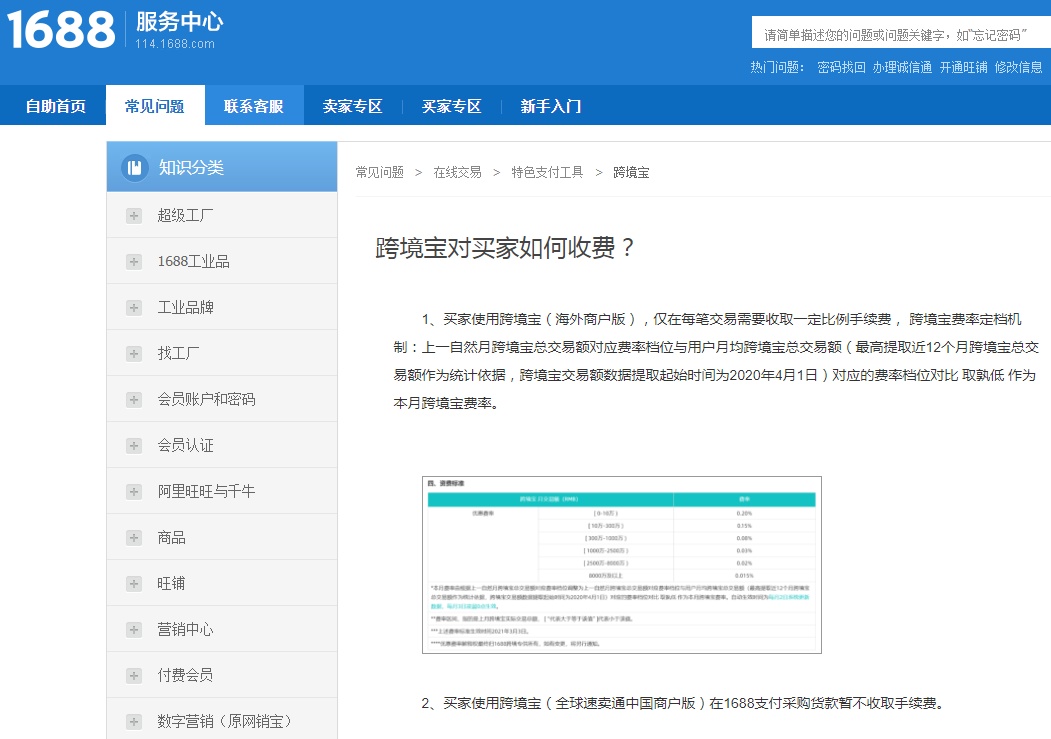This screenshot has height=739, width=1051.
Task: Open the 数字营销（原网销宝）category label
Action: [225, 722]
